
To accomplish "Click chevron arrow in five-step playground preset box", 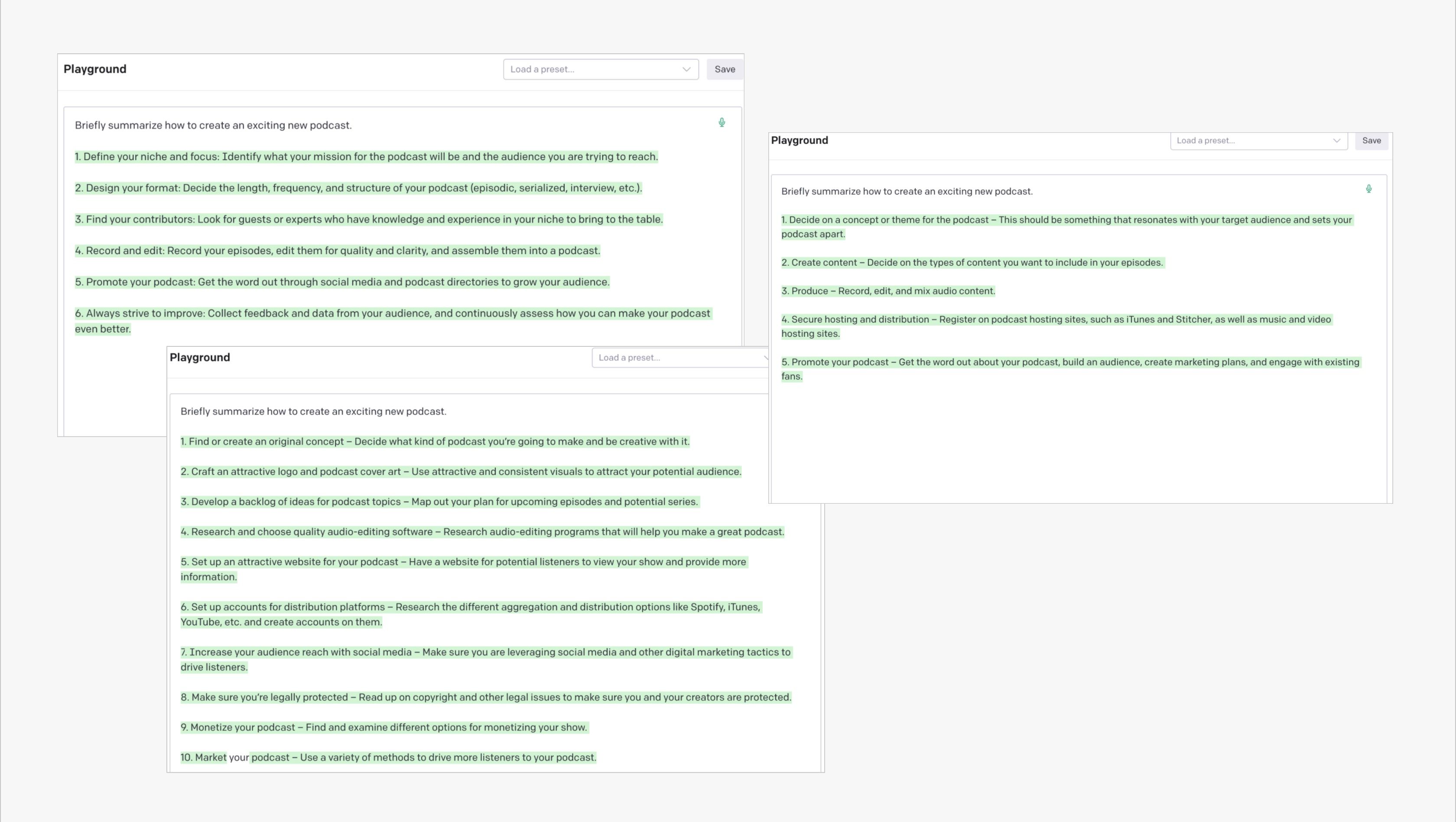I will pyautogui.click(x=1337, y=141).
